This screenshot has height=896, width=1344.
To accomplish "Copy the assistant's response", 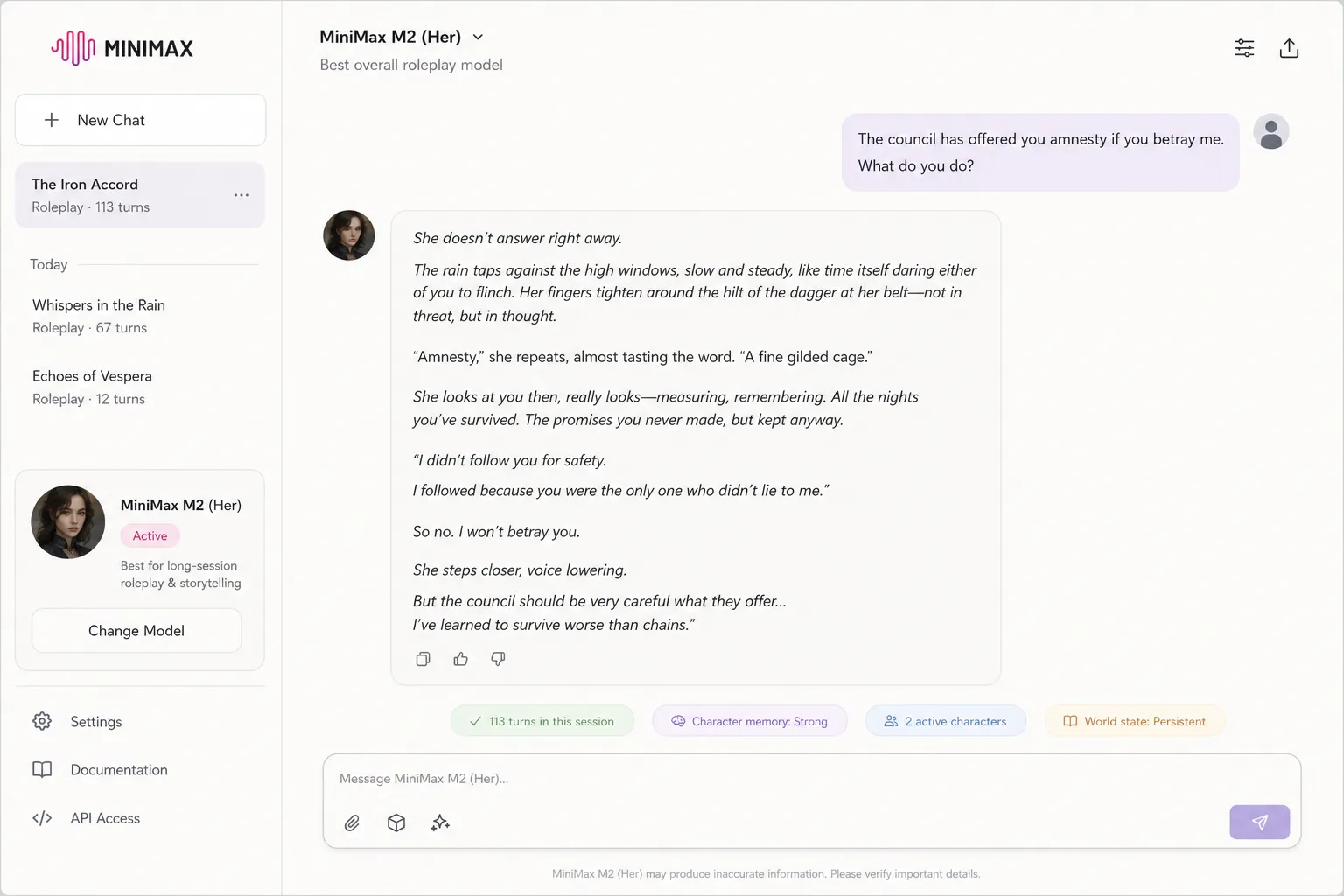I will [x=423, y=659].
